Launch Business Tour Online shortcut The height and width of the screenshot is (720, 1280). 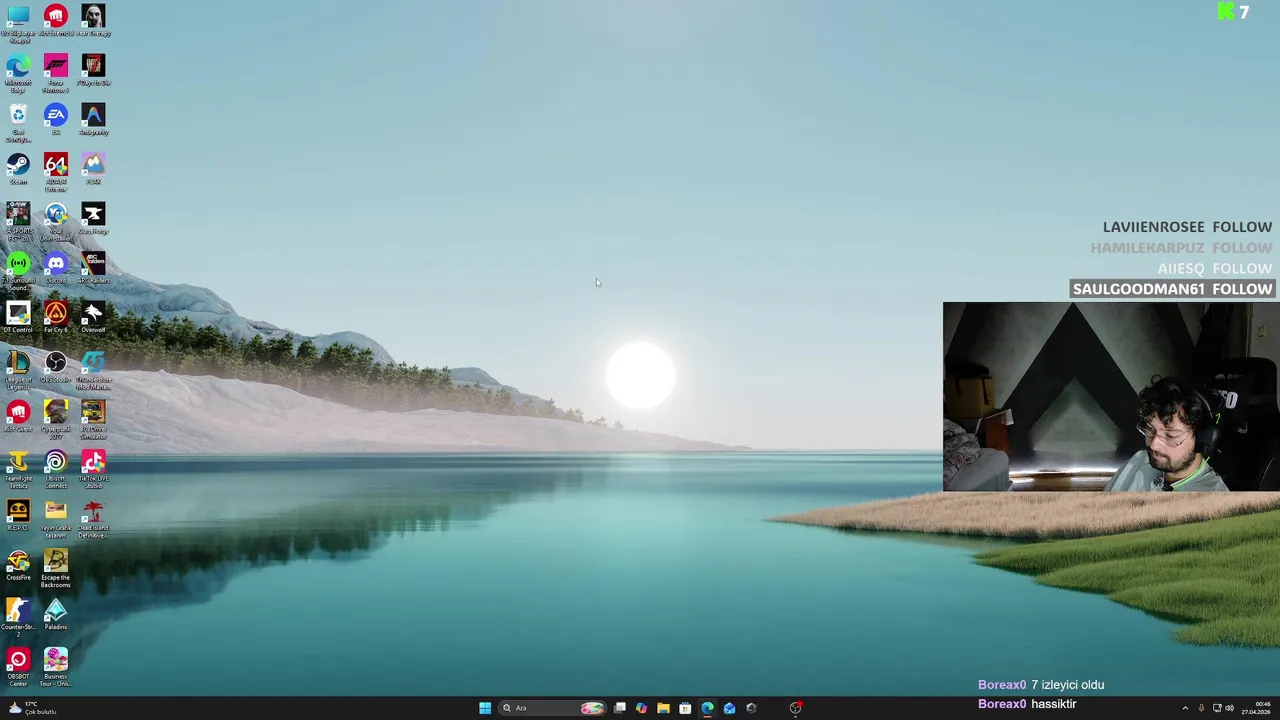pyautogui.click(x=55, y=667)
